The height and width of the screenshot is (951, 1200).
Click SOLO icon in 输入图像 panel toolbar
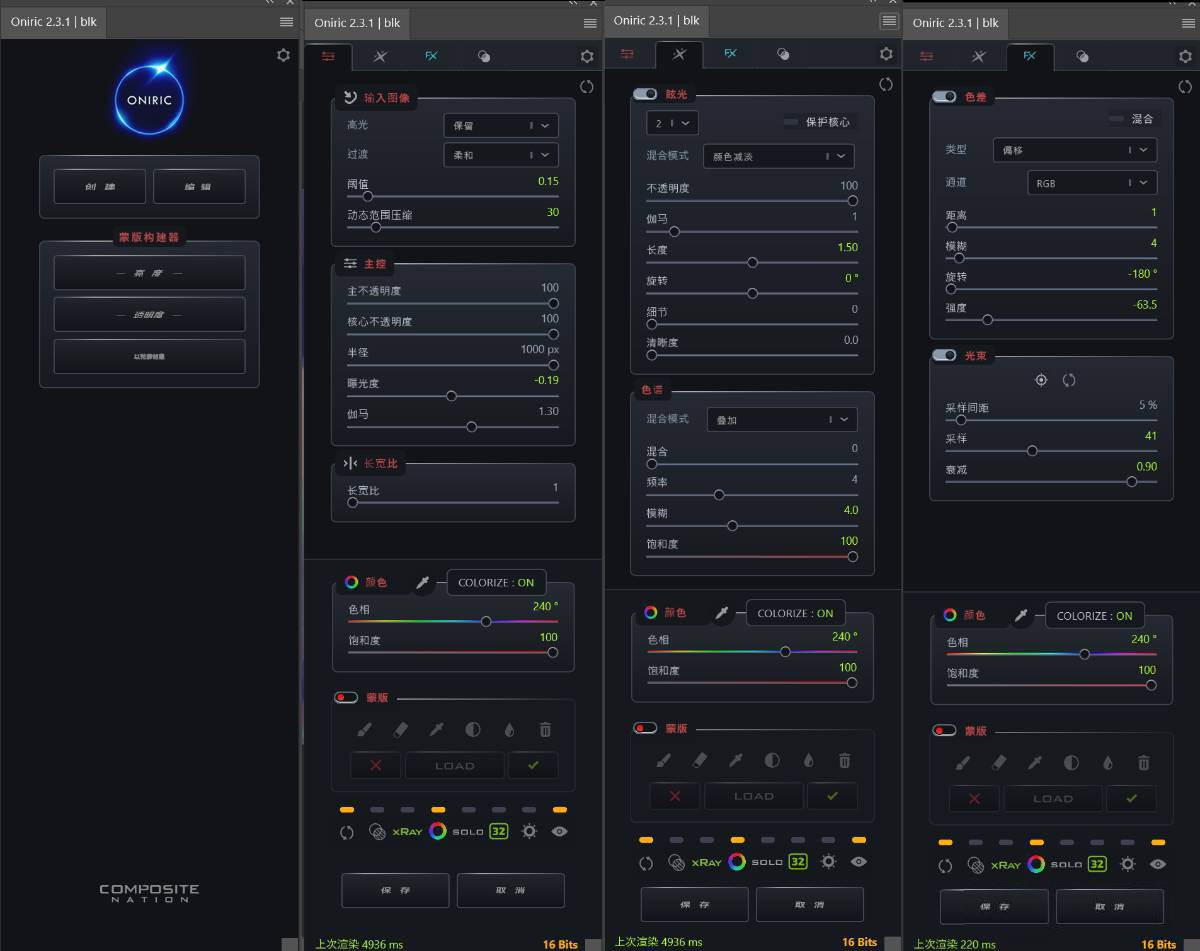[x=467, y=832]
